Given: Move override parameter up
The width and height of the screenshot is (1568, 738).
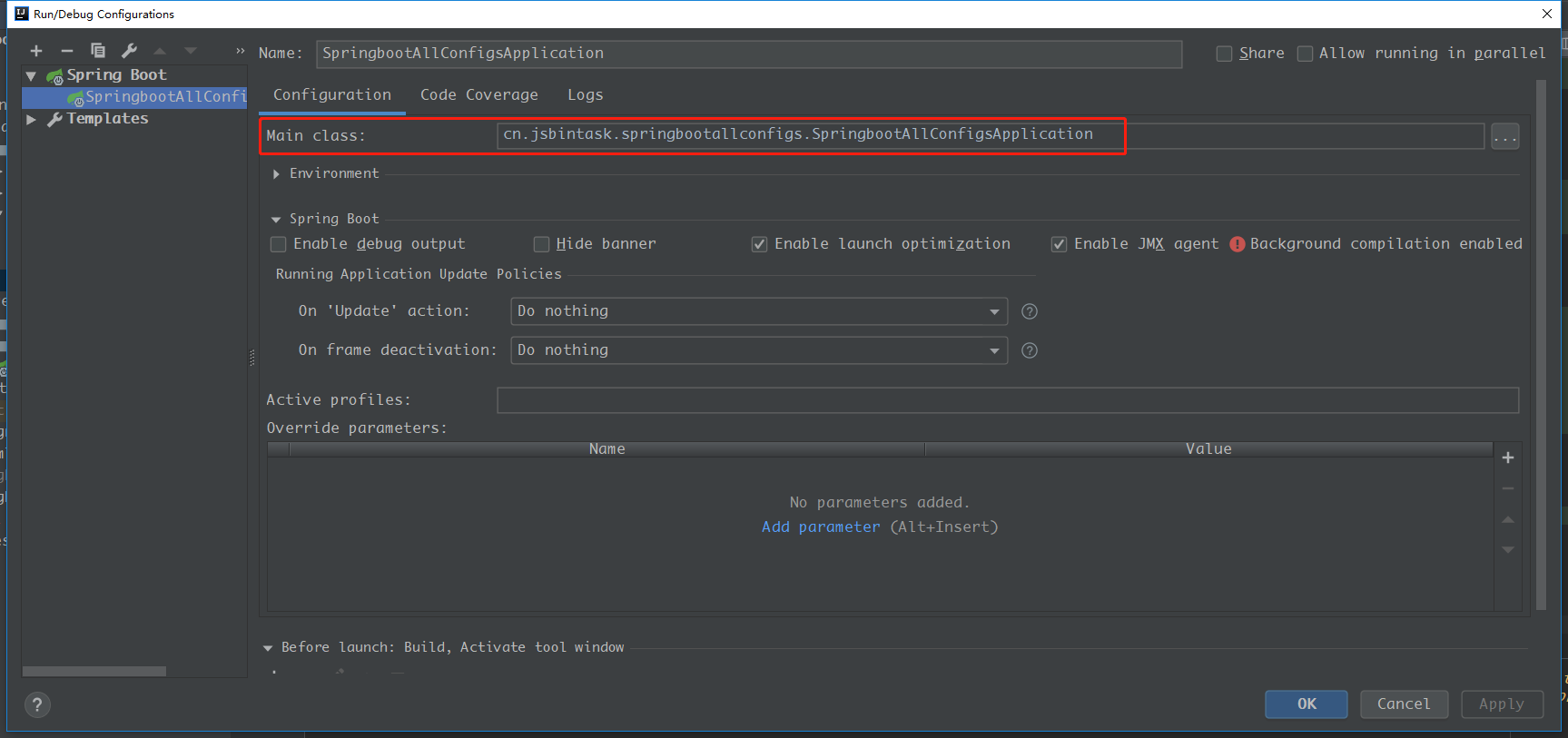Looking at the screenshot, I should pos(1508,519).
